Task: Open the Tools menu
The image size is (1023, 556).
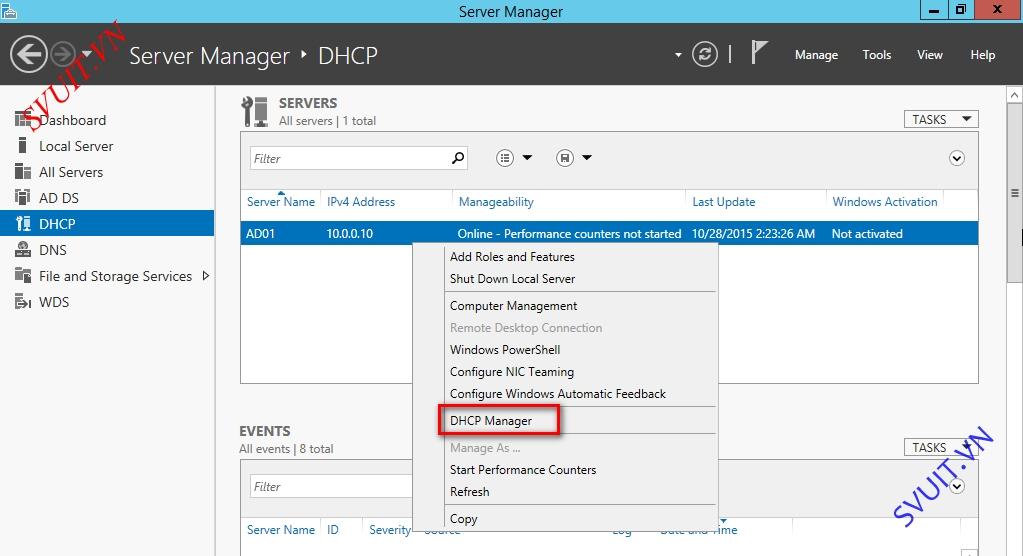Action: click(x=876, y=55)
